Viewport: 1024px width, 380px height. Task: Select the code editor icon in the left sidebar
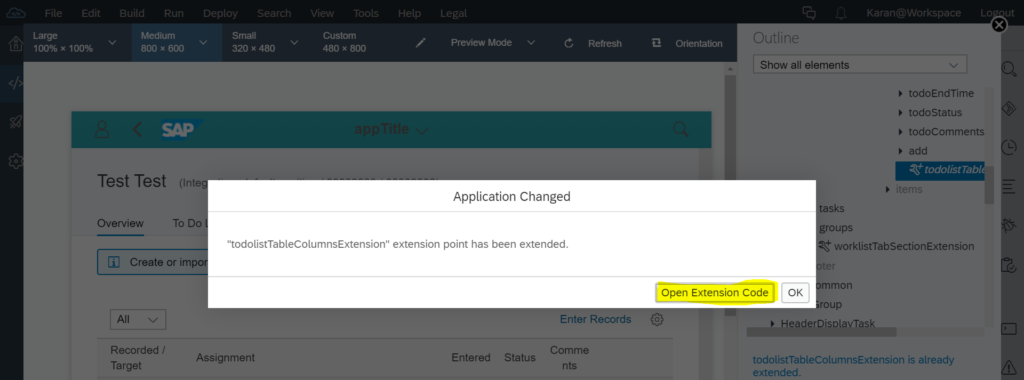point(14,83)
